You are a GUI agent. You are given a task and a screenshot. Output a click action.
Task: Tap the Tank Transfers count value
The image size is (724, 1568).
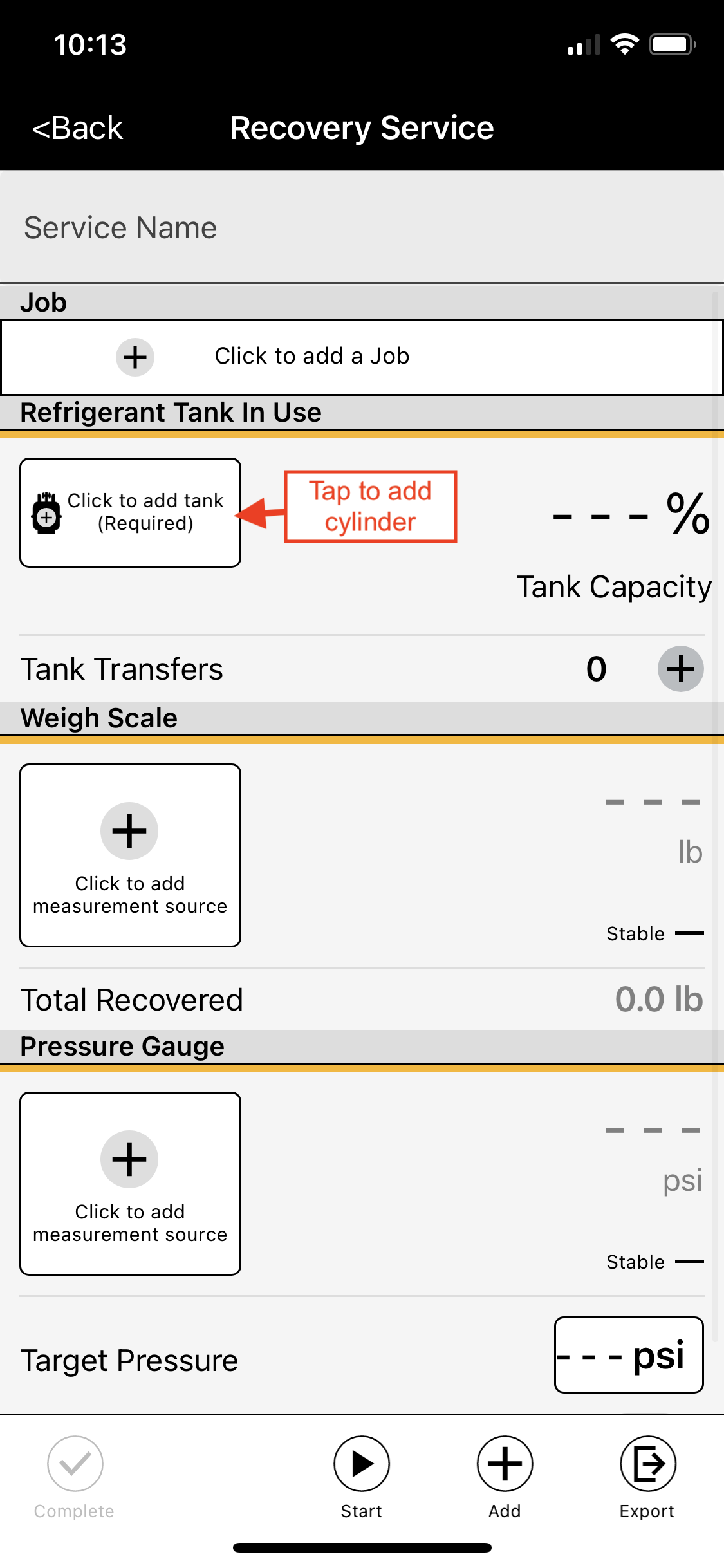pyautogui.click(x=596, y=669)
